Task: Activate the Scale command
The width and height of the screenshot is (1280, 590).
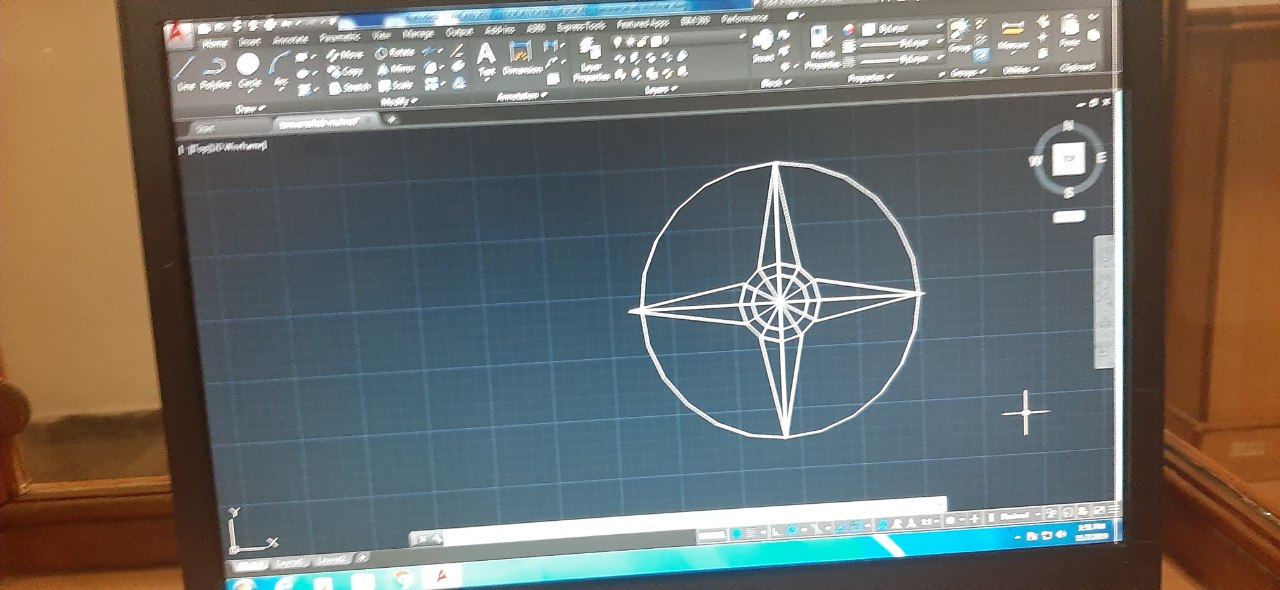Action: 395,86
